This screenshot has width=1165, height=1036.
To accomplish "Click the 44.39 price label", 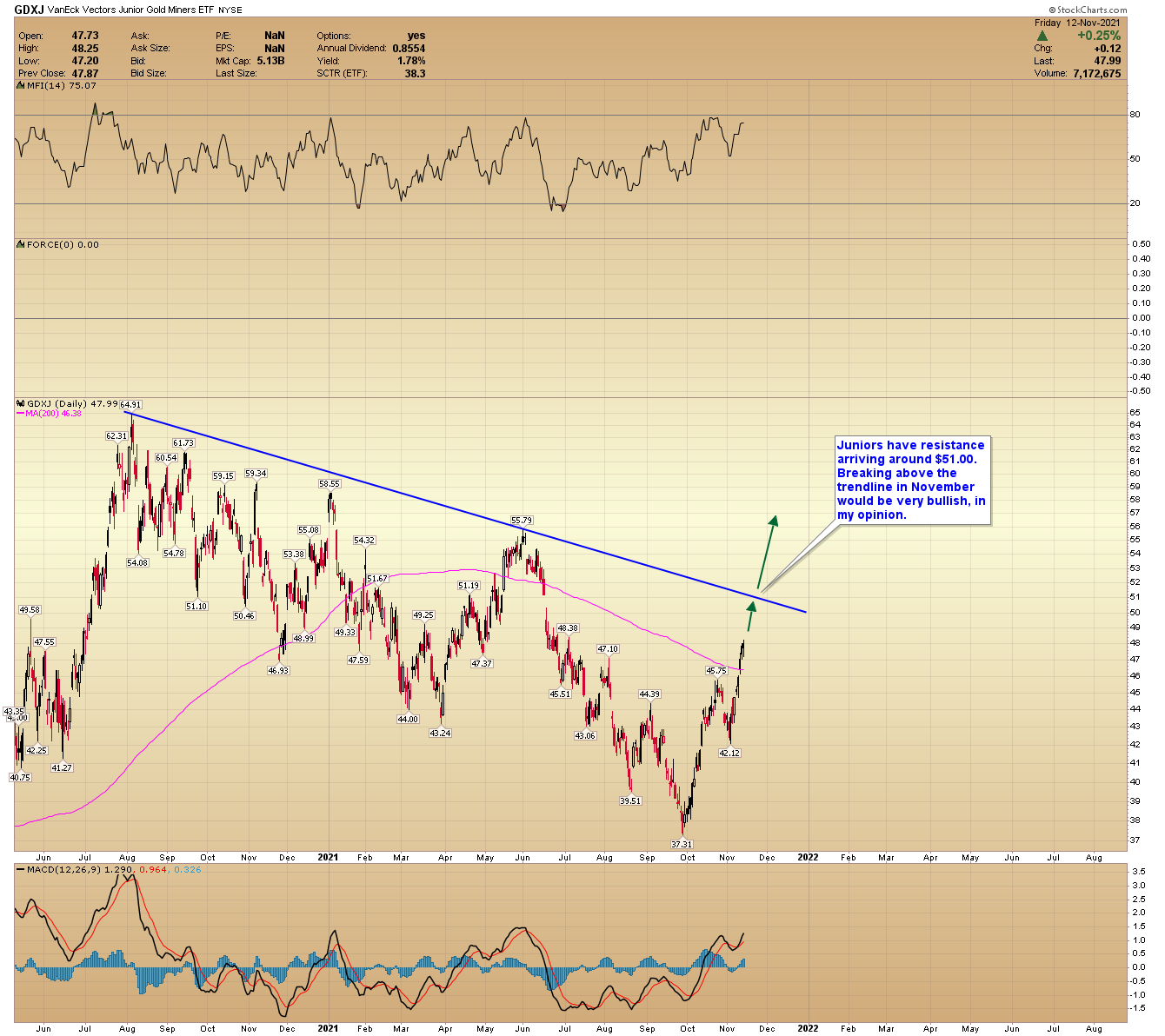I will (x=649, y=694).
